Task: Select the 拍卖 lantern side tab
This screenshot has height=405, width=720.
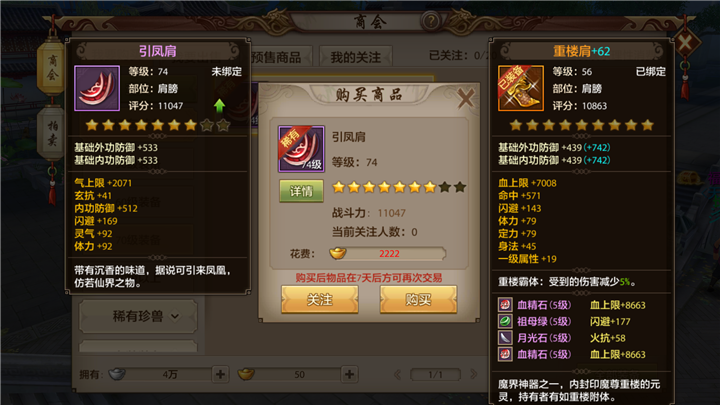Action: tap(52, 134)
